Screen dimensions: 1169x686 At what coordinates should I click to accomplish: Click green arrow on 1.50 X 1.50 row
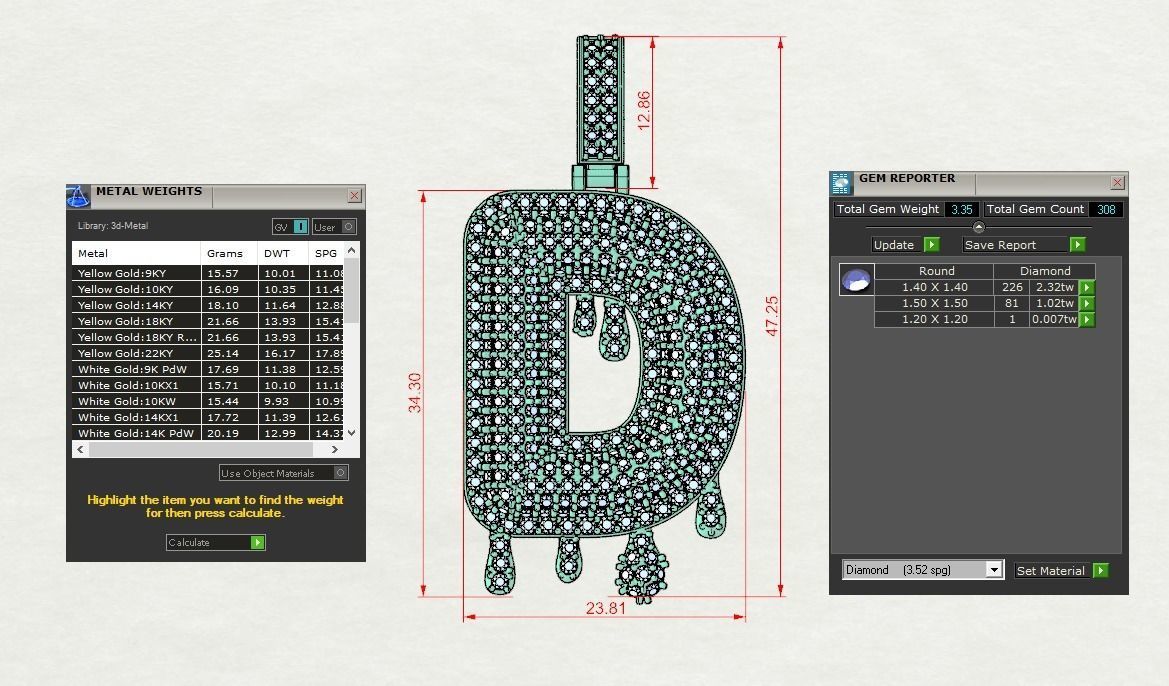click(x=1087, y=303)
